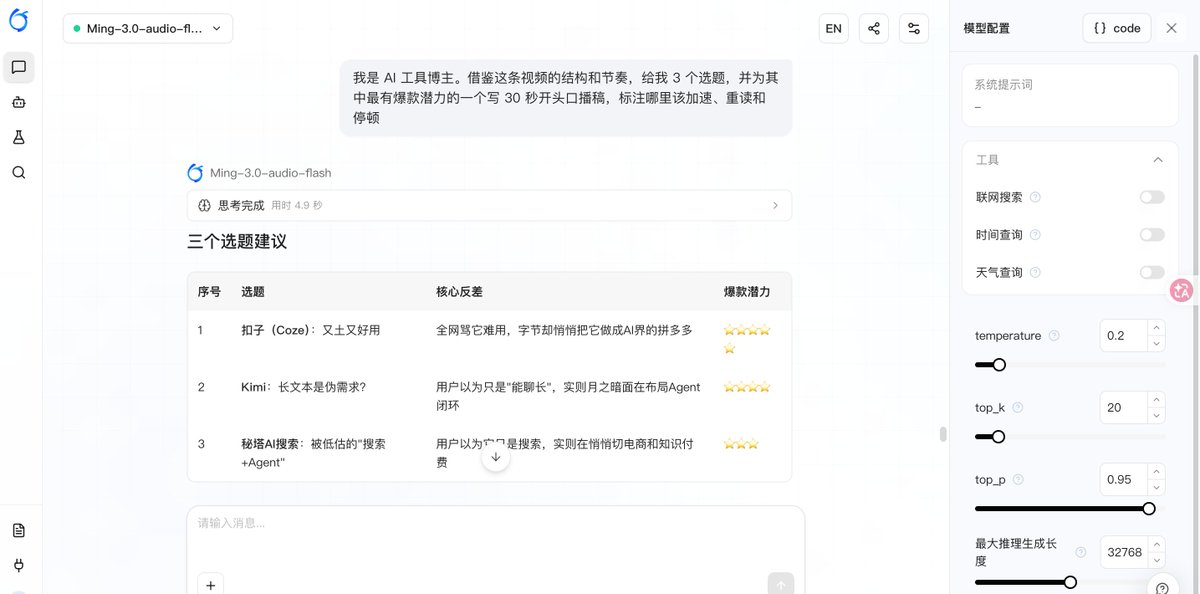The width and height of the screenshot is (1200, 594).
Task: Click the help icon beside 时间查询
Action: click(1035, 235)
